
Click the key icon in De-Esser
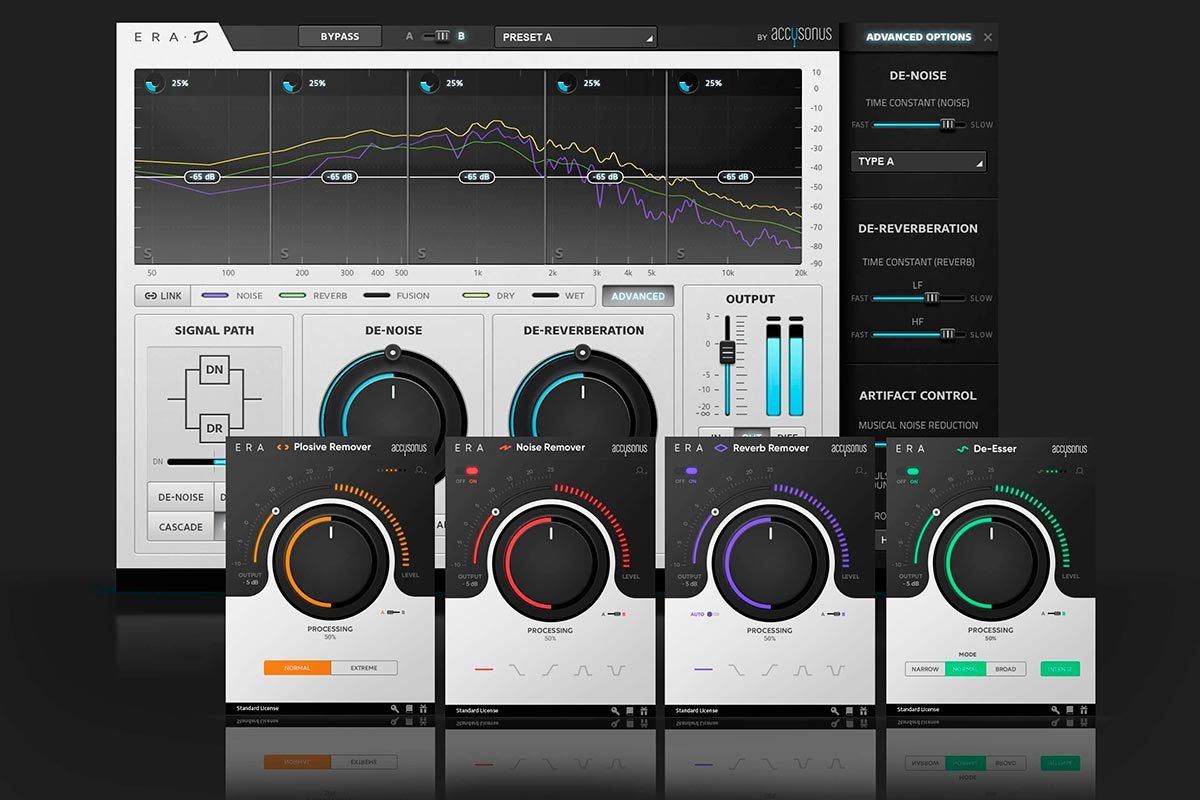(1056, 710)
